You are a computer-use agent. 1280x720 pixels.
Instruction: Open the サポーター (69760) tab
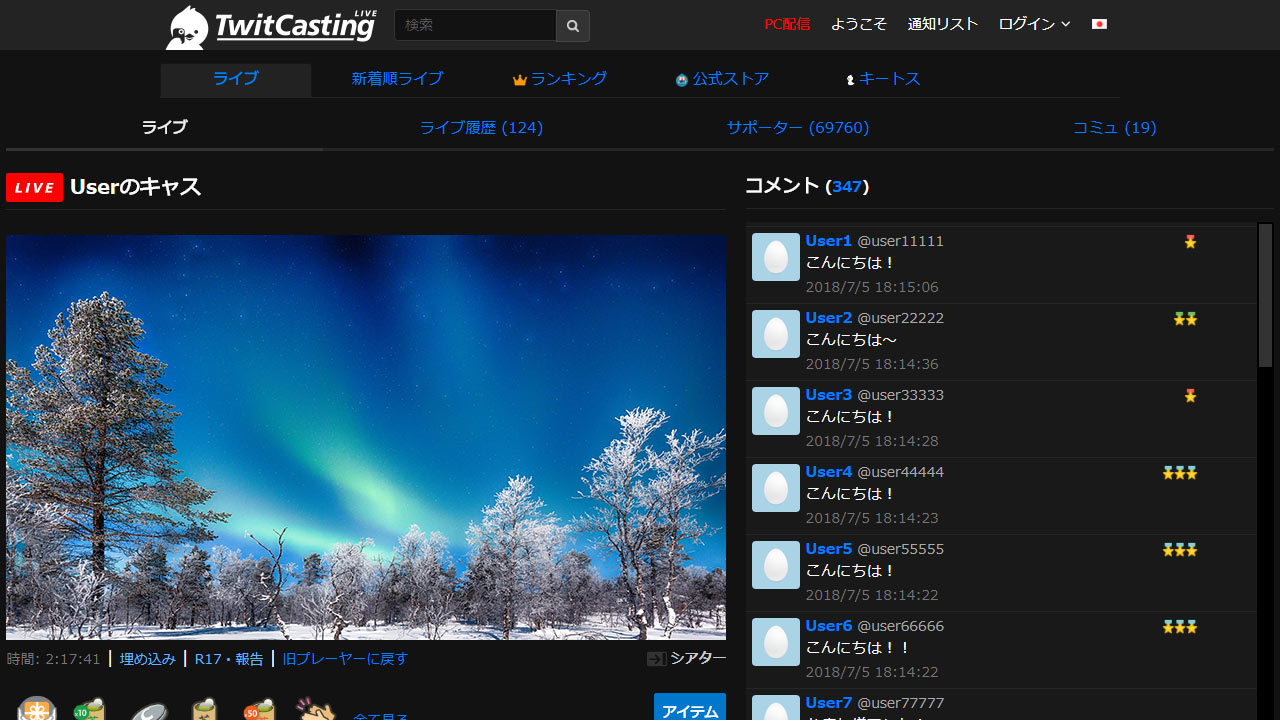point(797,127)
